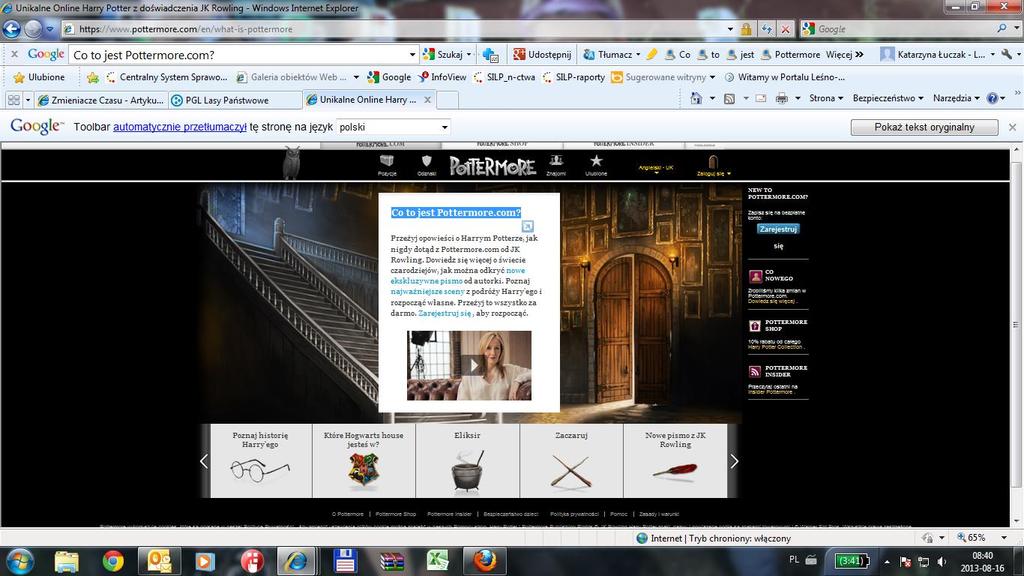Click the Google Toolbar search input field
This screenshot has width=1024, height=576.
pyautogui.click(x=238, y=55)
